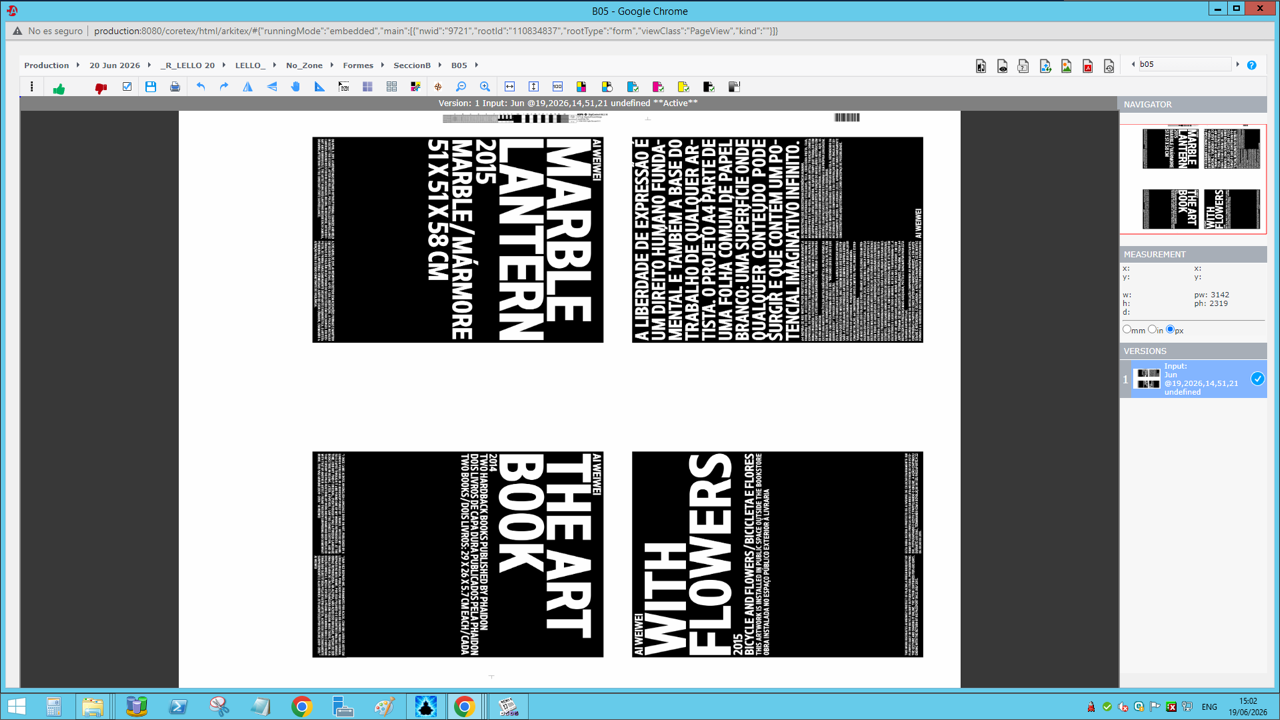Expand the arrow after No_Zone breadcrumb
1280x720 pixels.
coord(332,65)
